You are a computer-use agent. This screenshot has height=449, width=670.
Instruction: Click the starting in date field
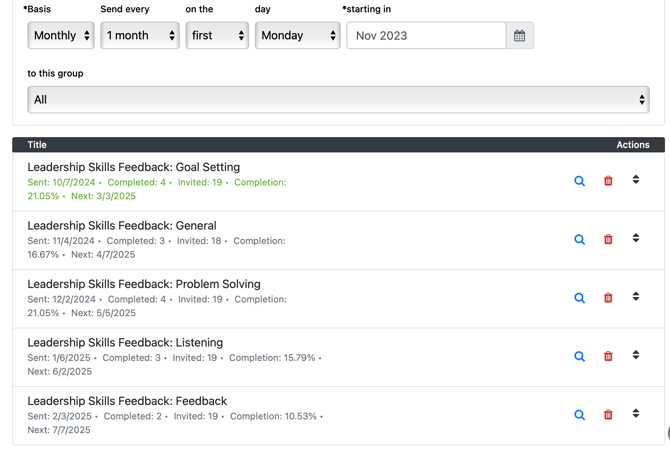point(426,36)
